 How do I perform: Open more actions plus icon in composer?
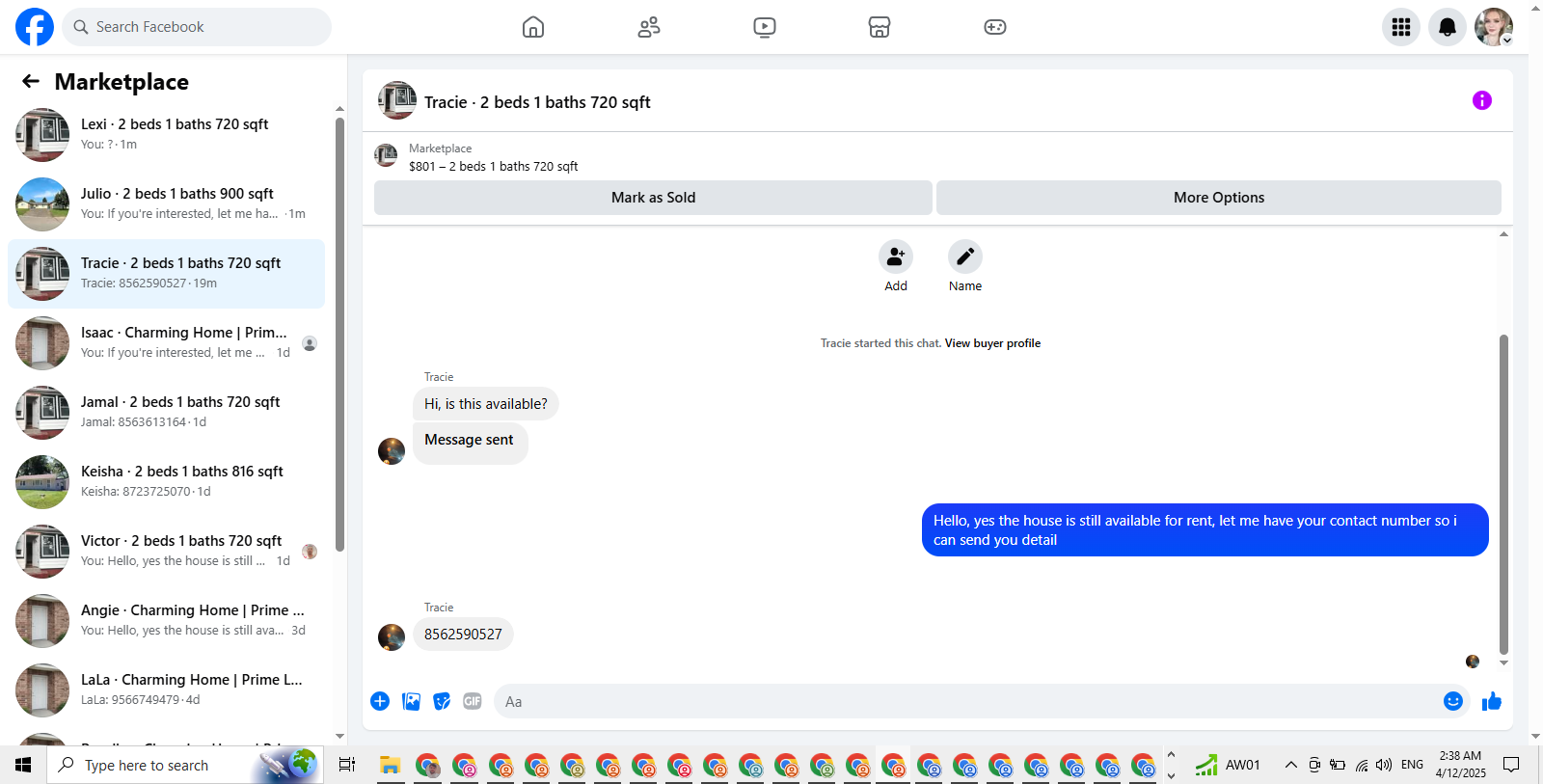tap(380, 701)
